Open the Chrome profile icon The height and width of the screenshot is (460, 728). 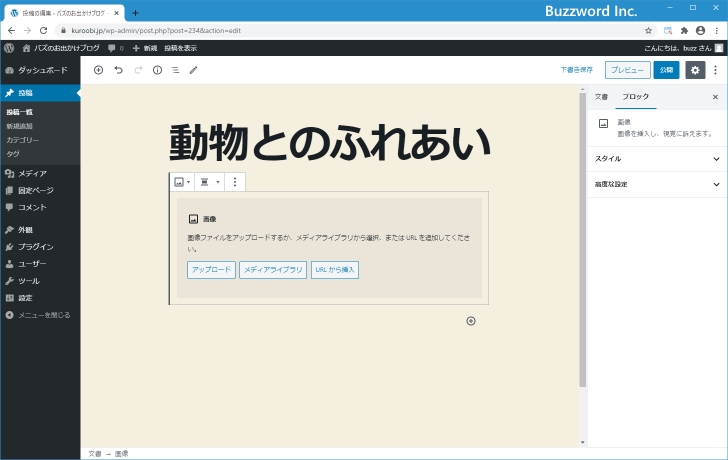[x=701, y=31]
